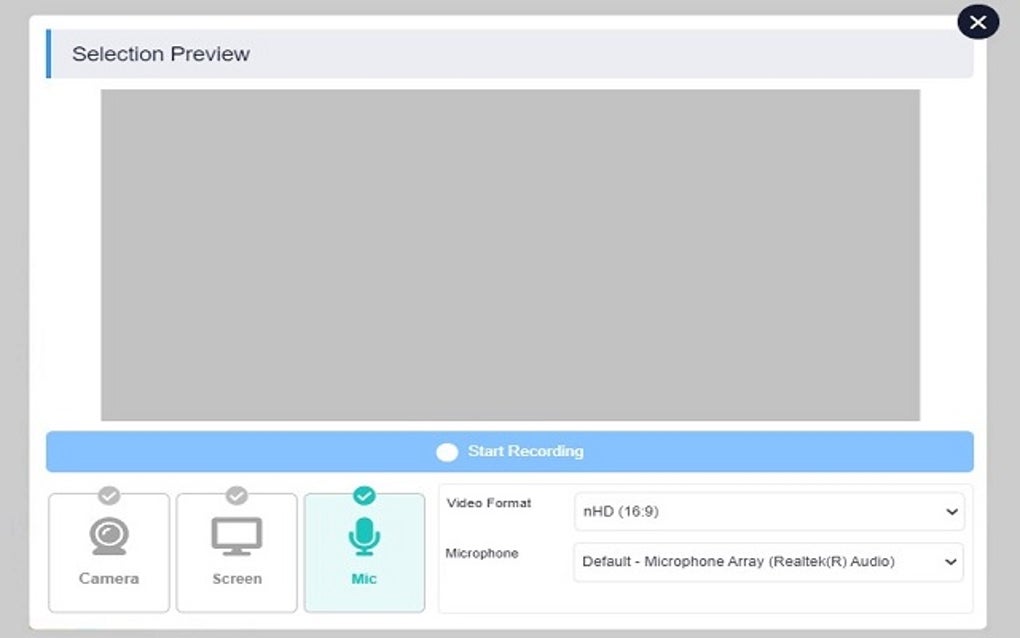Click the white record dot on Start Recording
This screenshot has width=1020, height=638.
446,452
